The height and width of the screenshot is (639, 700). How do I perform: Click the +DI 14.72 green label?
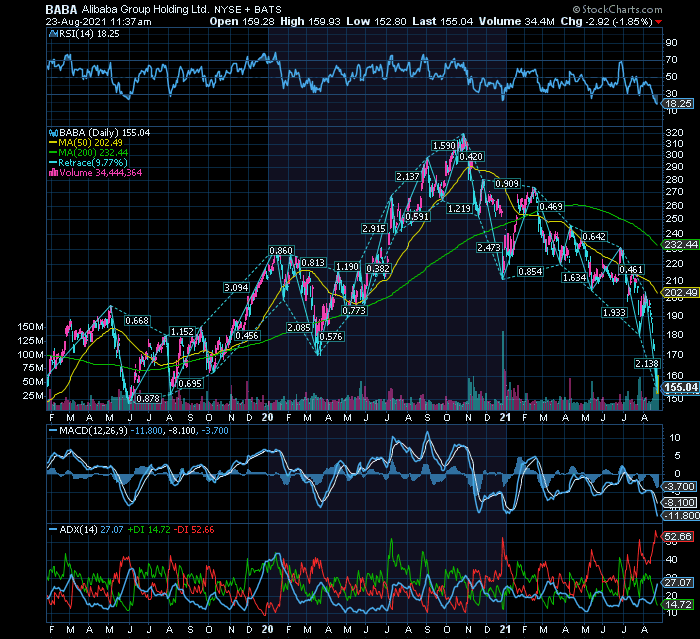coord(149,530)
